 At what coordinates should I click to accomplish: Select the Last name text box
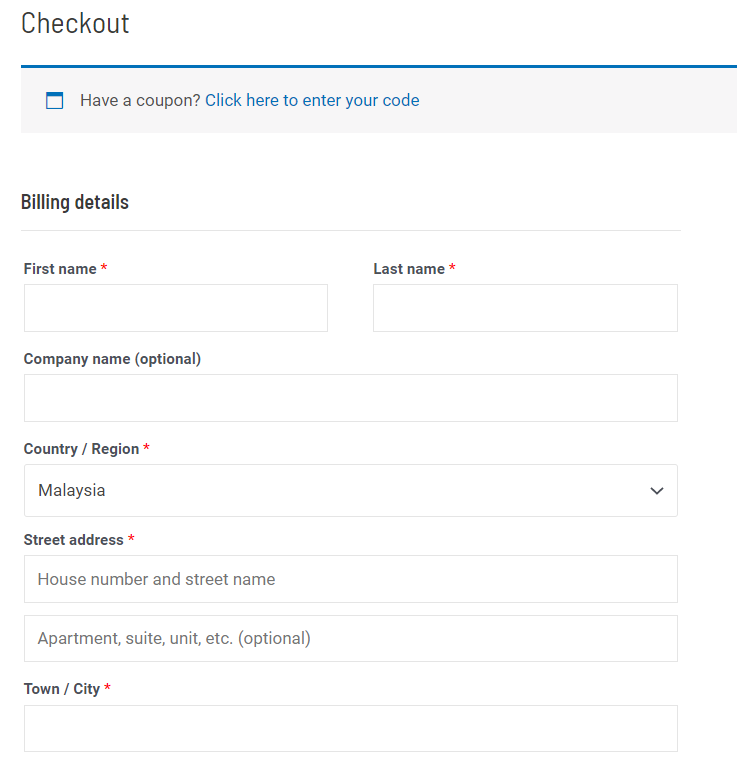[525, 308]
